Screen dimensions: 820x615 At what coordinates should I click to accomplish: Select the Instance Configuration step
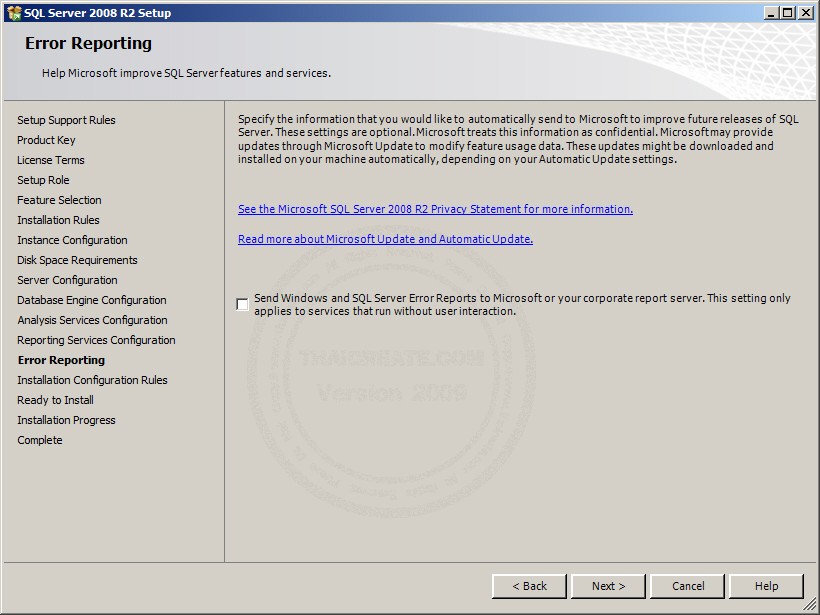coord(72,240)
